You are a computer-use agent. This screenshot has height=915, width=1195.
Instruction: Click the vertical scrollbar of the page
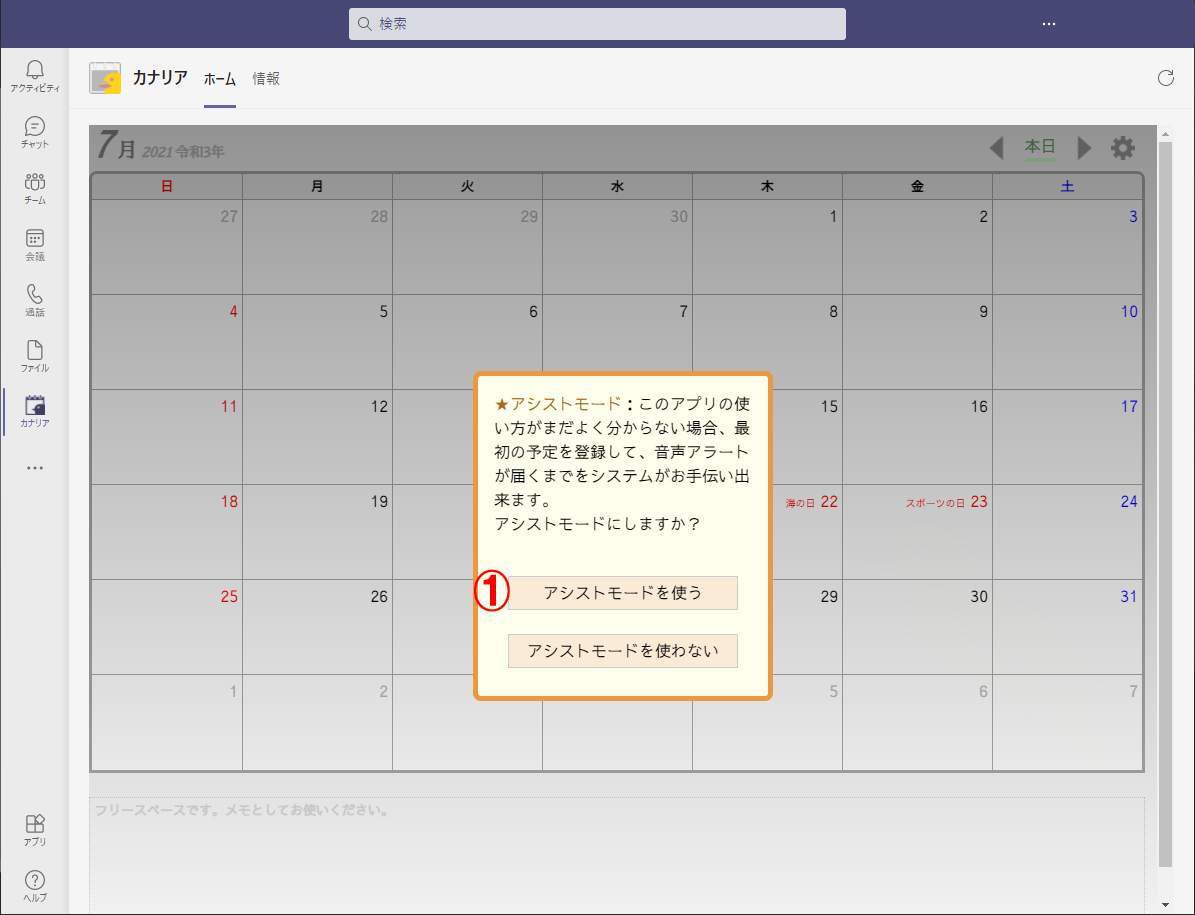tap(1165, 503)
